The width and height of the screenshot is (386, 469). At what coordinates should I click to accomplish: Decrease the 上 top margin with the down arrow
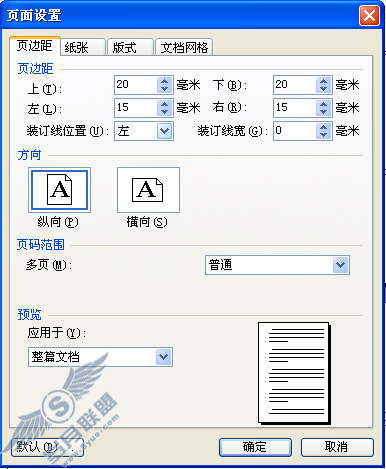[x=164, y=89]
